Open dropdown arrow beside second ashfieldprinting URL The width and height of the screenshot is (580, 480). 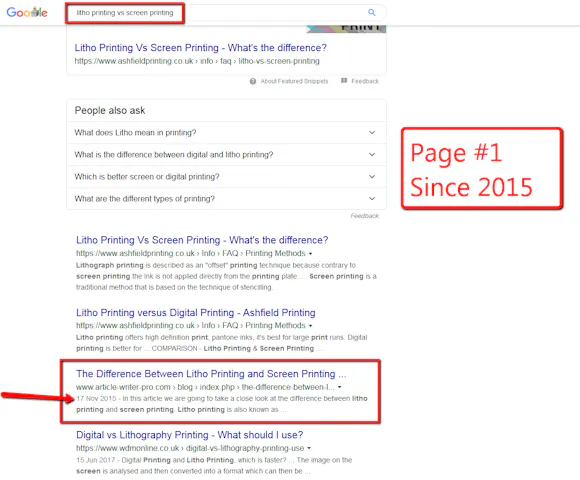point(310,326)
